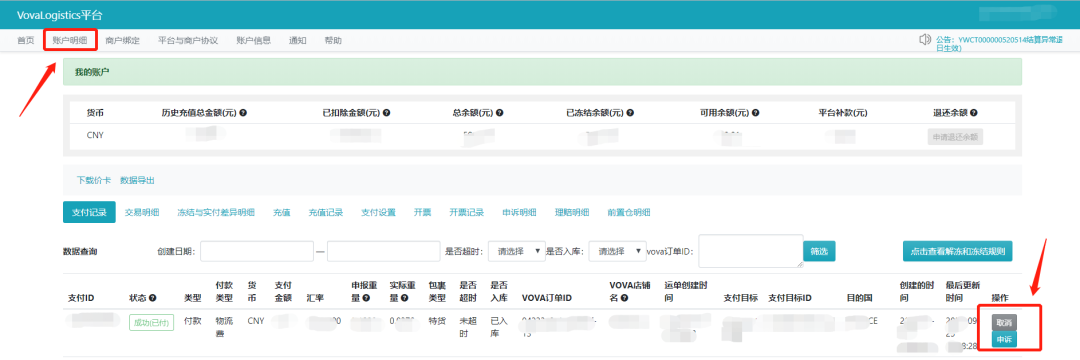Open 商户绑定 menu item
Screen dimensions: 1080x360
(x=123, y=41)
